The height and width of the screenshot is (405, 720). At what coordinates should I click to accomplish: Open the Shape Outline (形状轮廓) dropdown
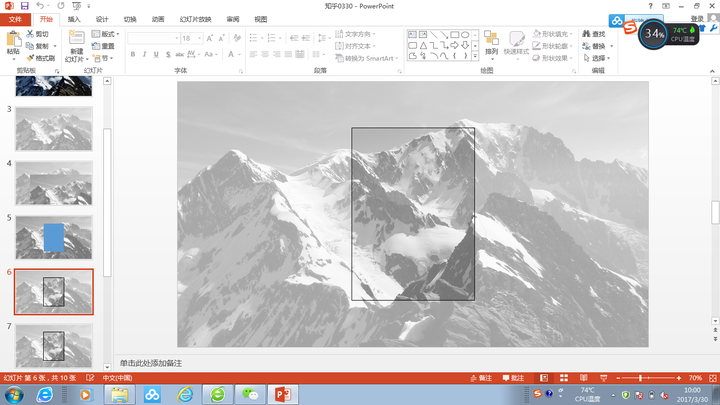552,46
